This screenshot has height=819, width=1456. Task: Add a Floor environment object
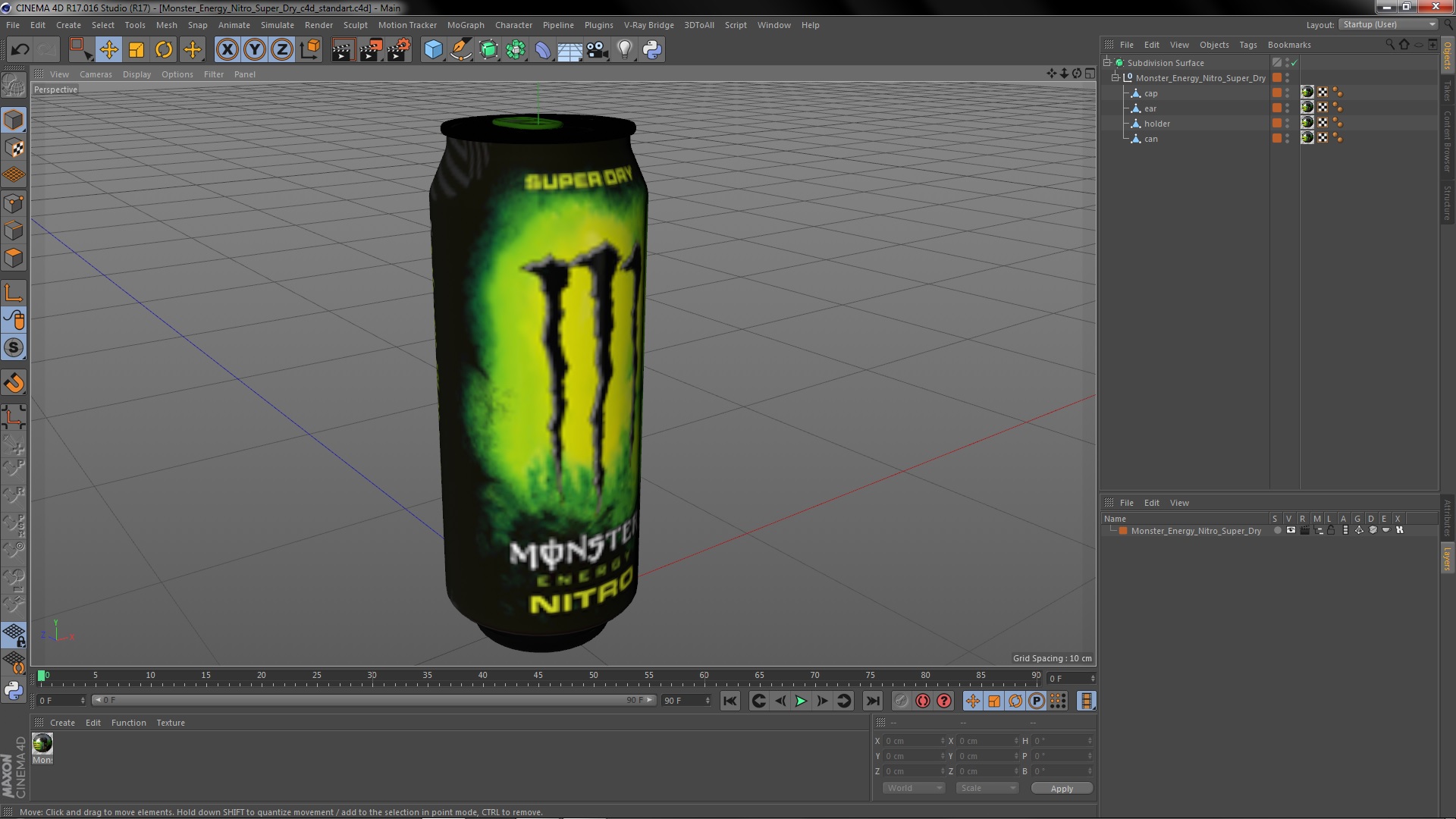(570, 50)
